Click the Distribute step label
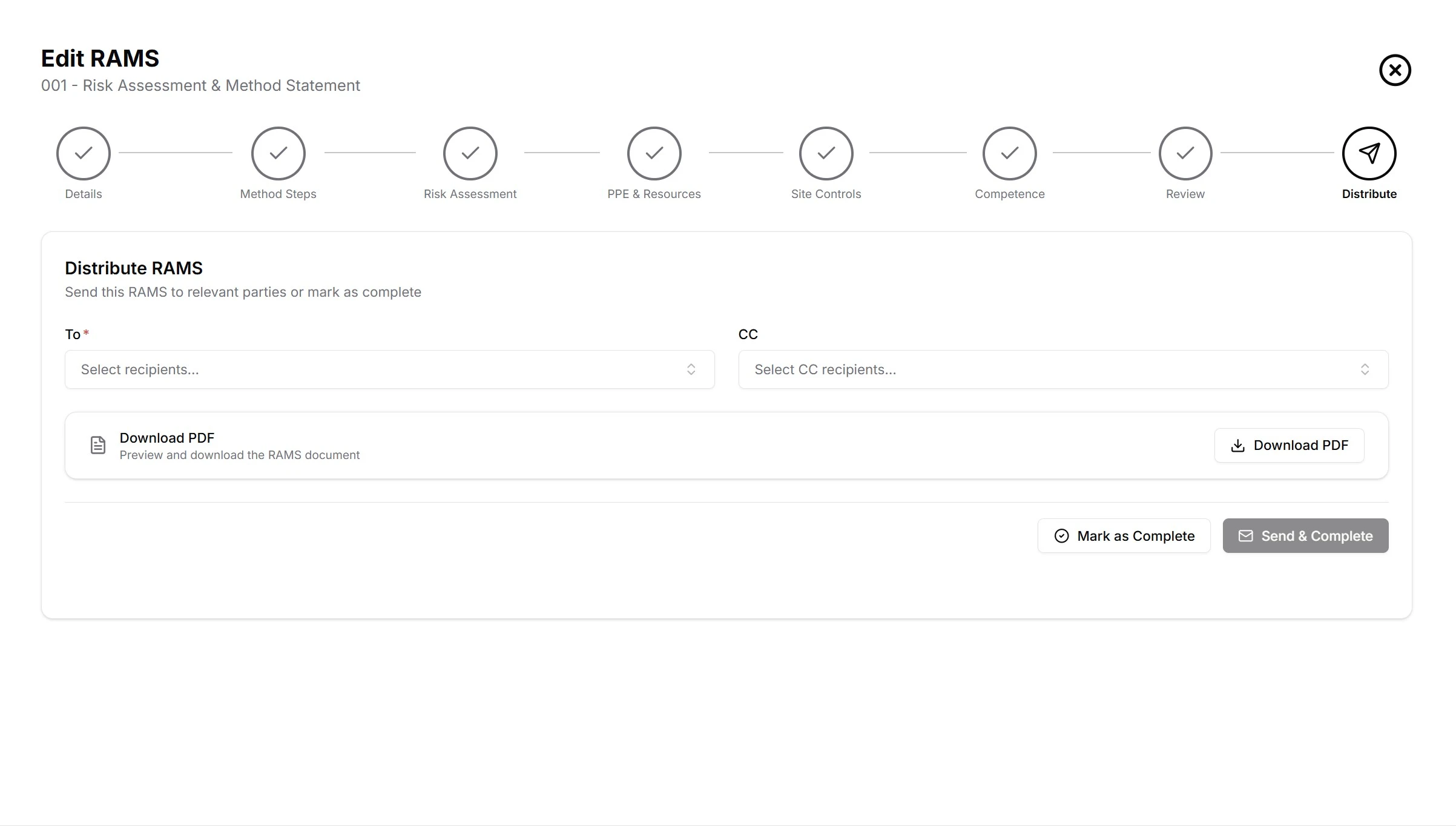The width and height of the screenshot is (1456, 826). click(x=1369, y=194)
